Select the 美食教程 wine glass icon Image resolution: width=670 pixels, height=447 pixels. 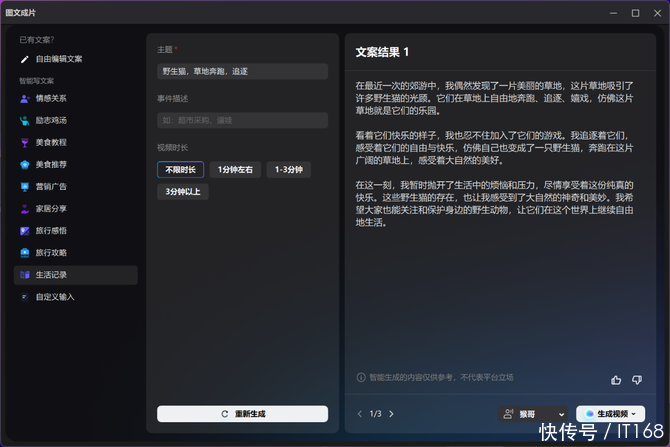(x=25, y=143)
